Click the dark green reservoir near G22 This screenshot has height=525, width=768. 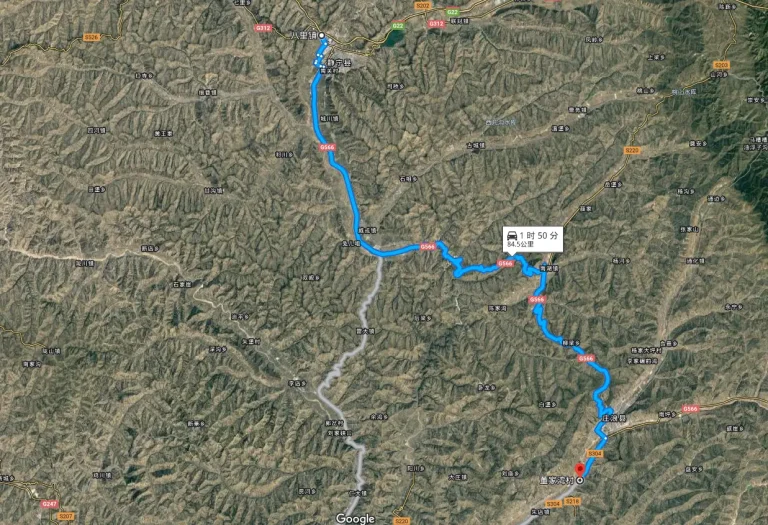click(x=393, y=39)
